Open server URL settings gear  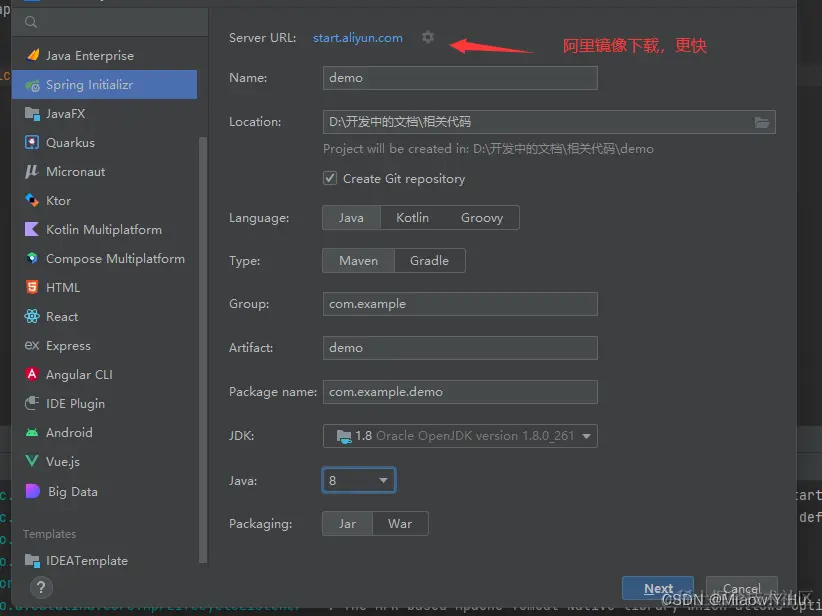click(x=428, y=38)
